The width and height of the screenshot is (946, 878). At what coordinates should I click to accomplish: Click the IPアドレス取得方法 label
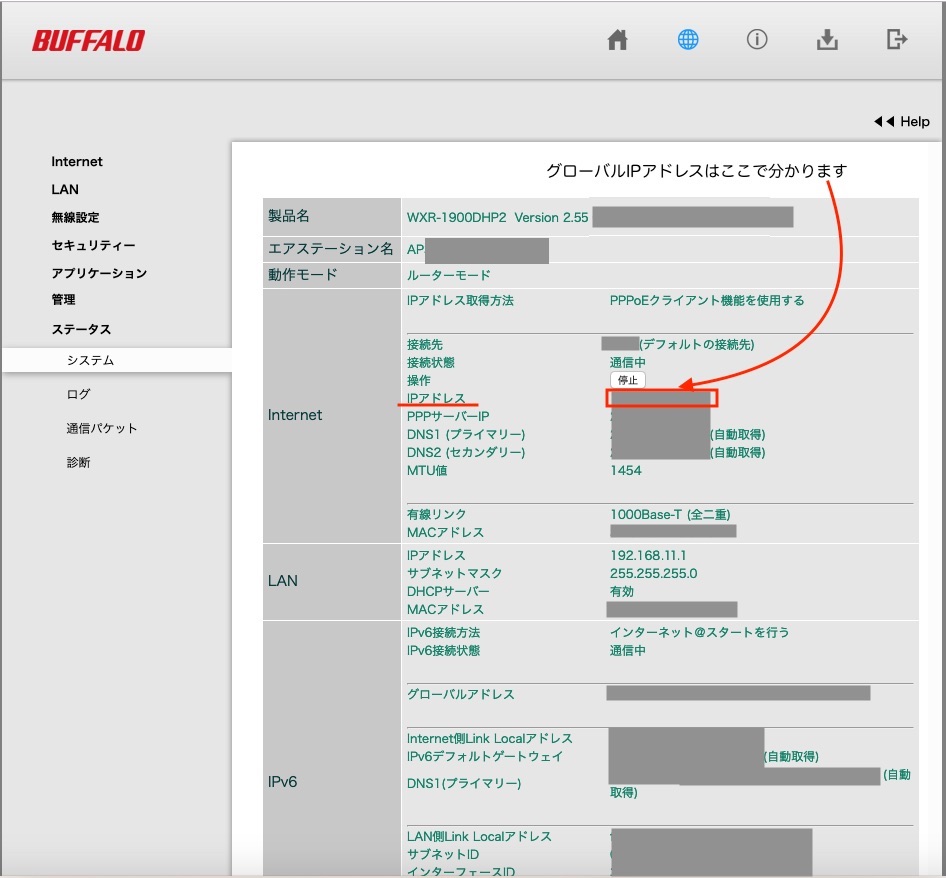(x=460, y=301)
